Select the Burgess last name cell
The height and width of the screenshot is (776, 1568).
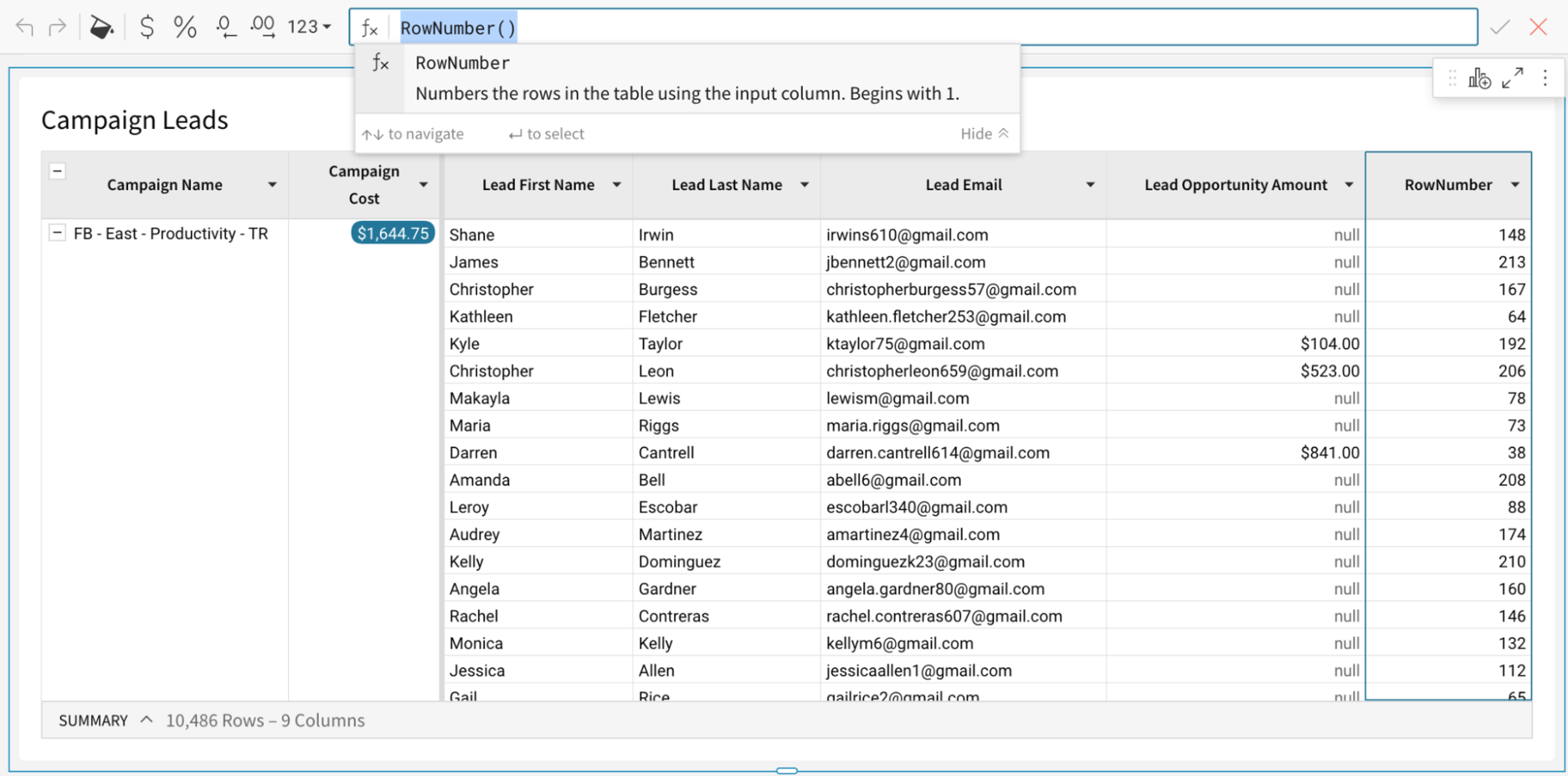[726, 289]
